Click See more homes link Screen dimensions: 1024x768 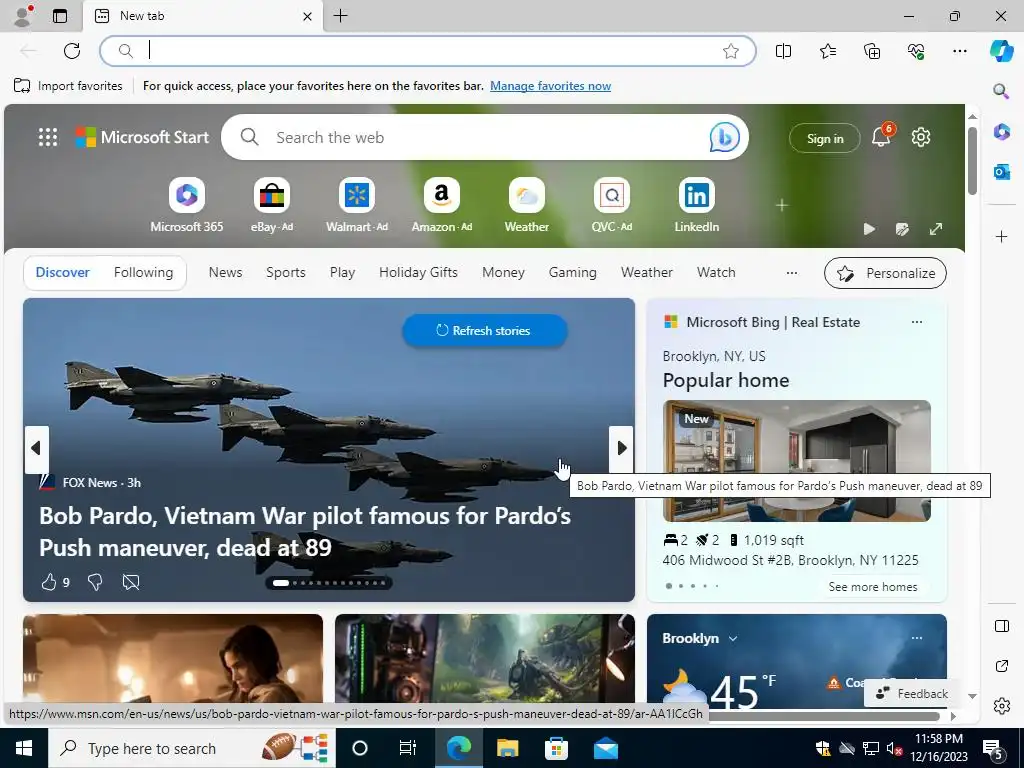(x=872, y=587)
